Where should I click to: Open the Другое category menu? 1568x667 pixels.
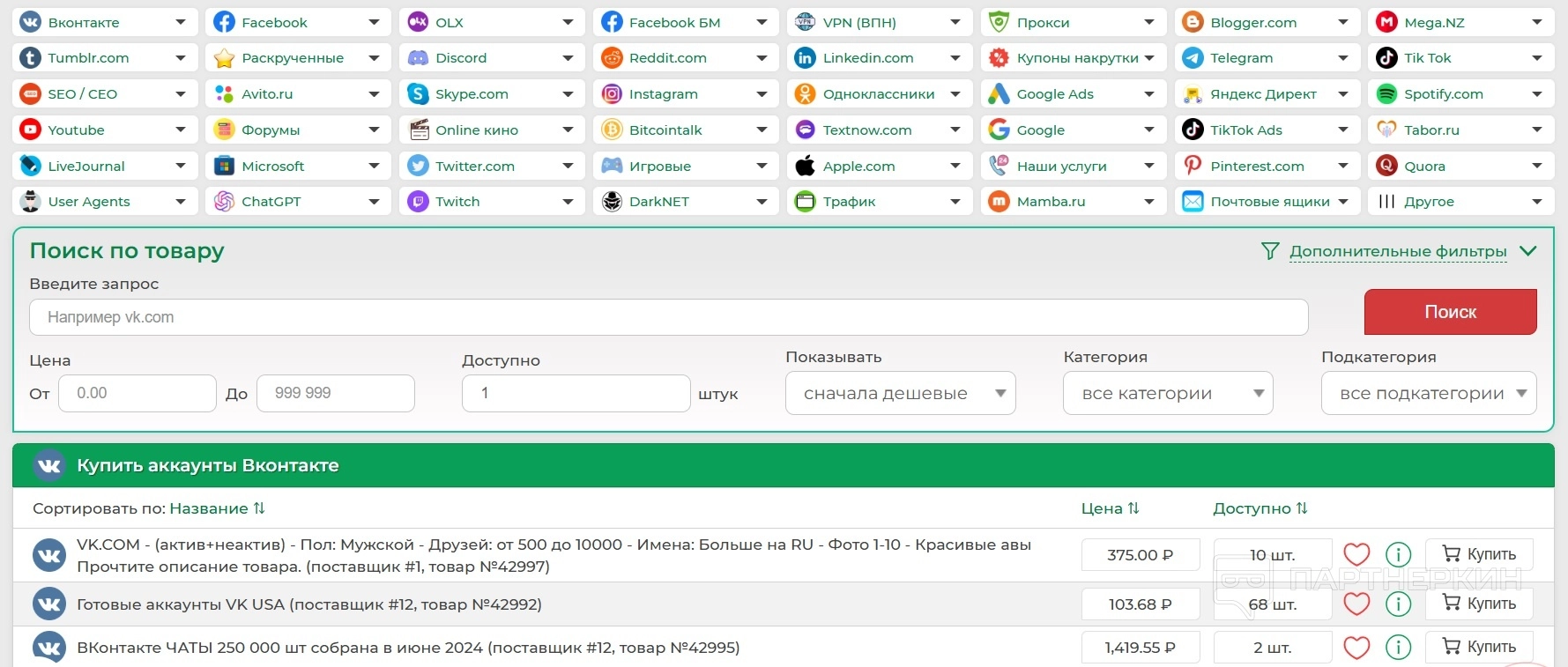pyautogui.click(x=1460, y=202)
